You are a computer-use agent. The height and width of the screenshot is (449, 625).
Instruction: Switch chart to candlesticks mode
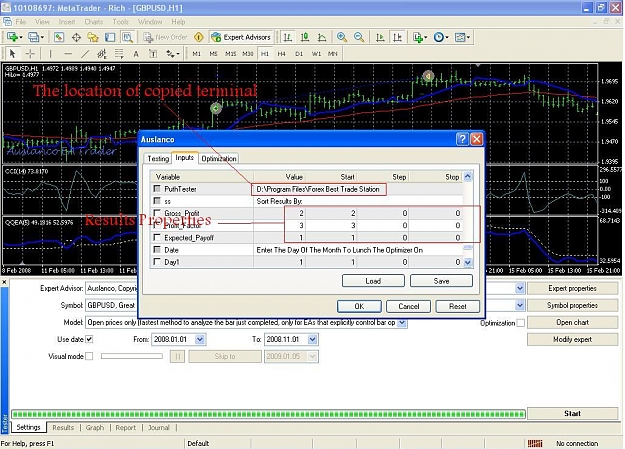pos(305,37)
